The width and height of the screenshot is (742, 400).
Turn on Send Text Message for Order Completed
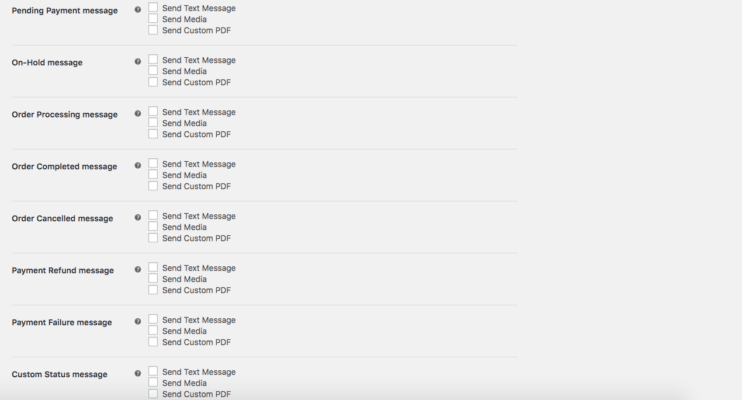click(x=153, y=163)
